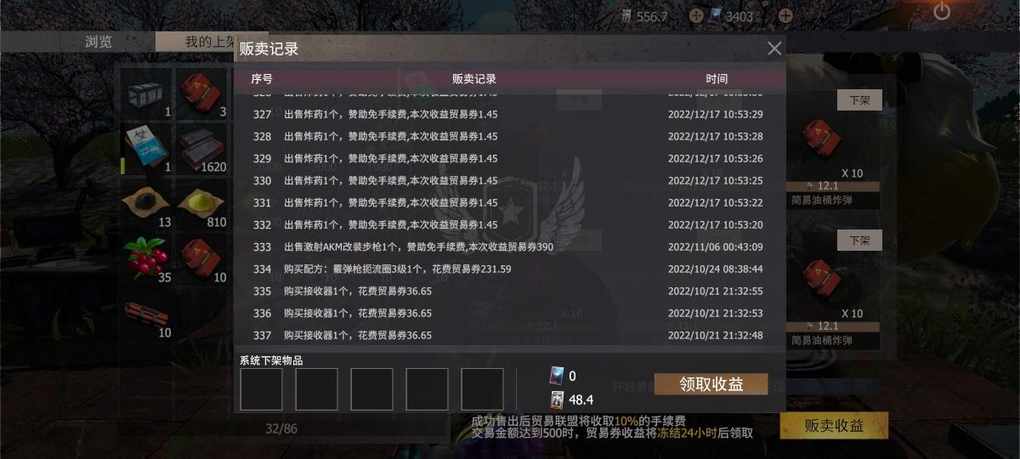The height and width of the screenshot is (459, 1020).
Task: Click the lower 下架 button
Action: click(x=859, y=240)
